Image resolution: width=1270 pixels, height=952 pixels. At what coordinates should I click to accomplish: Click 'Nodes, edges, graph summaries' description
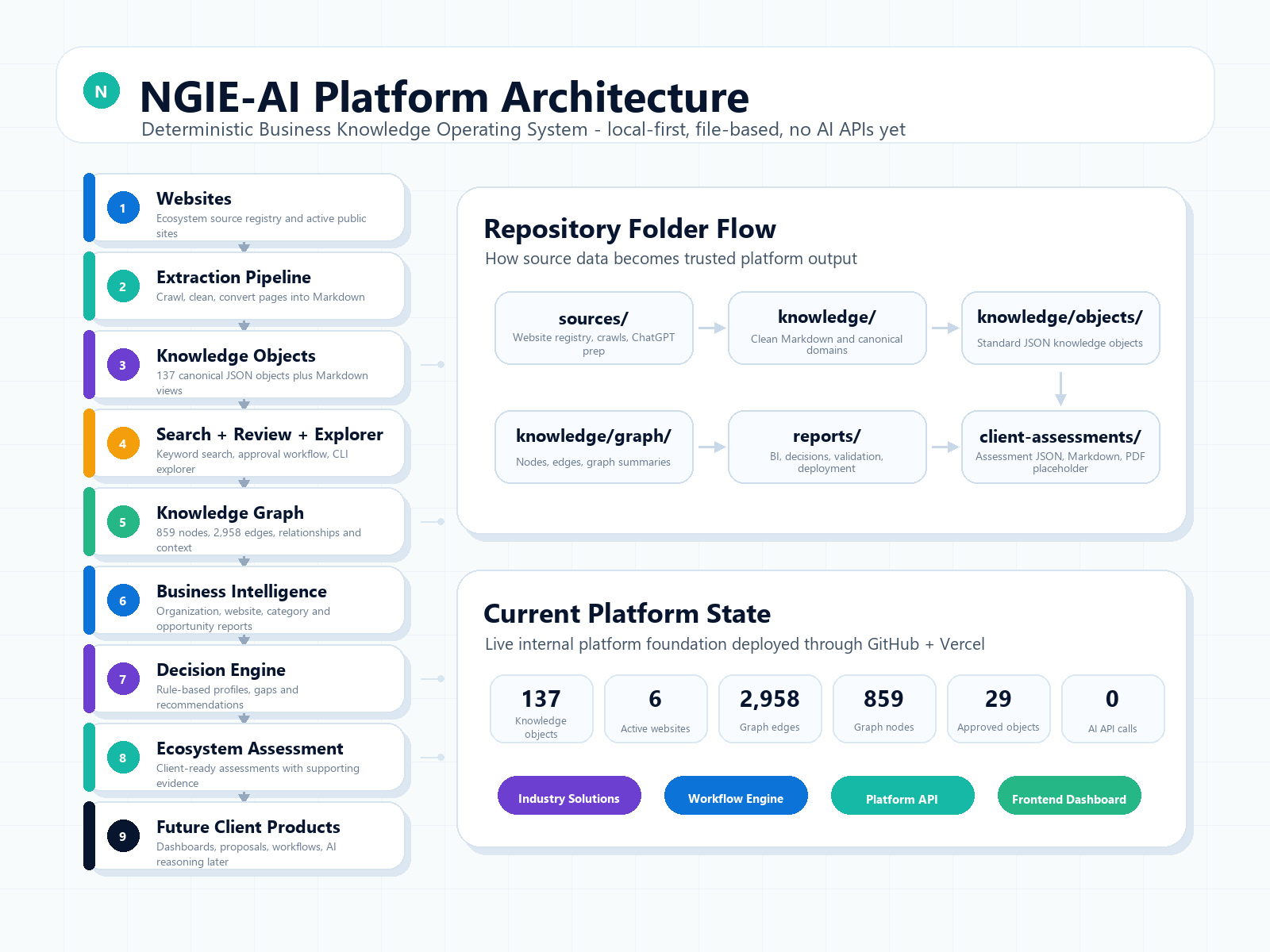click(x=593, y=463)
